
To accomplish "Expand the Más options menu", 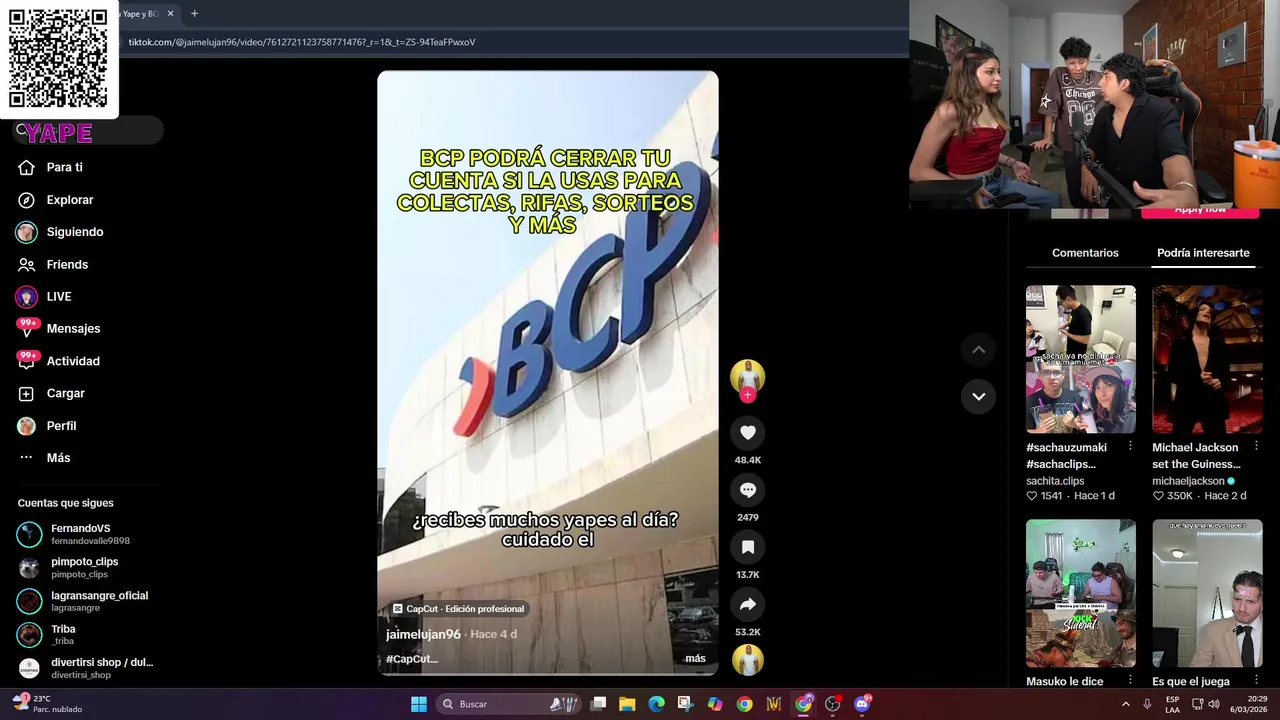I will [x=58, y=458].
